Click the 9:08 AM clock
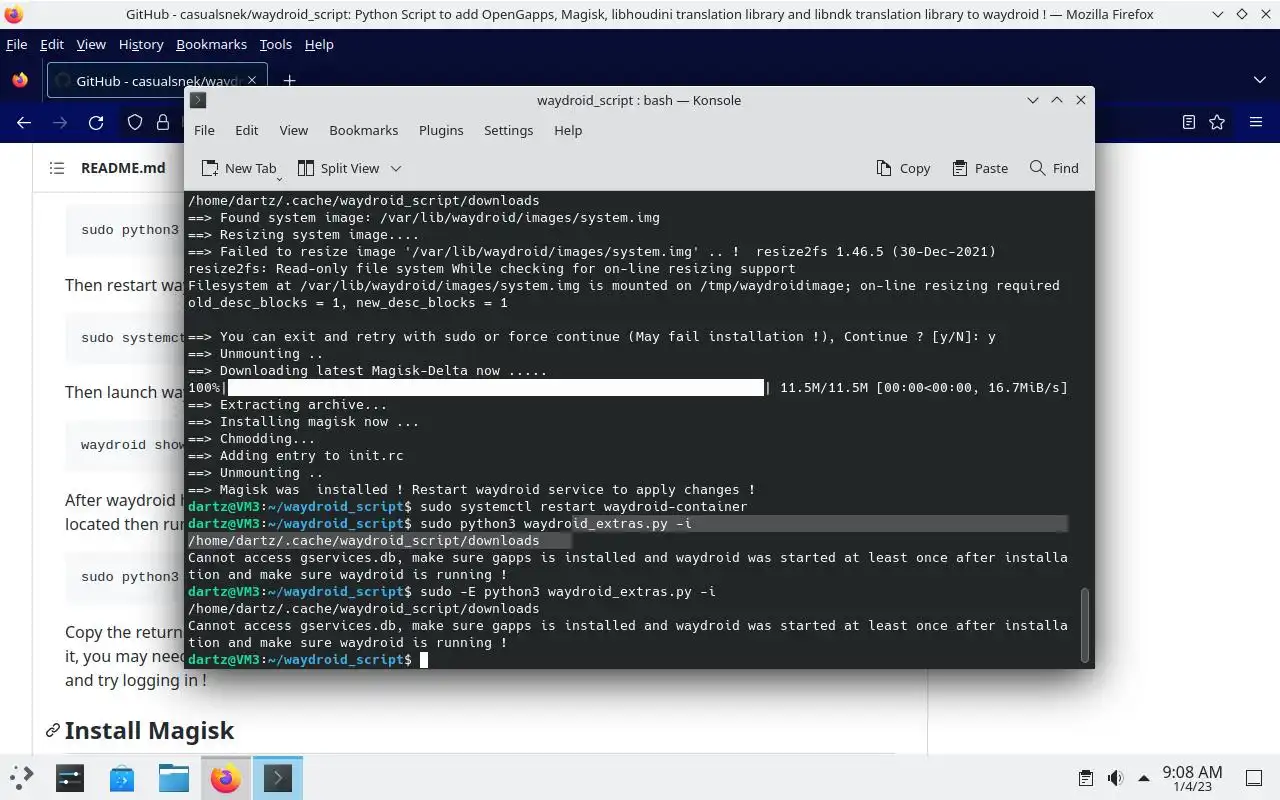Viewport: 1280px width, 800px height. pyautogui.click(x=1192, y=777)
